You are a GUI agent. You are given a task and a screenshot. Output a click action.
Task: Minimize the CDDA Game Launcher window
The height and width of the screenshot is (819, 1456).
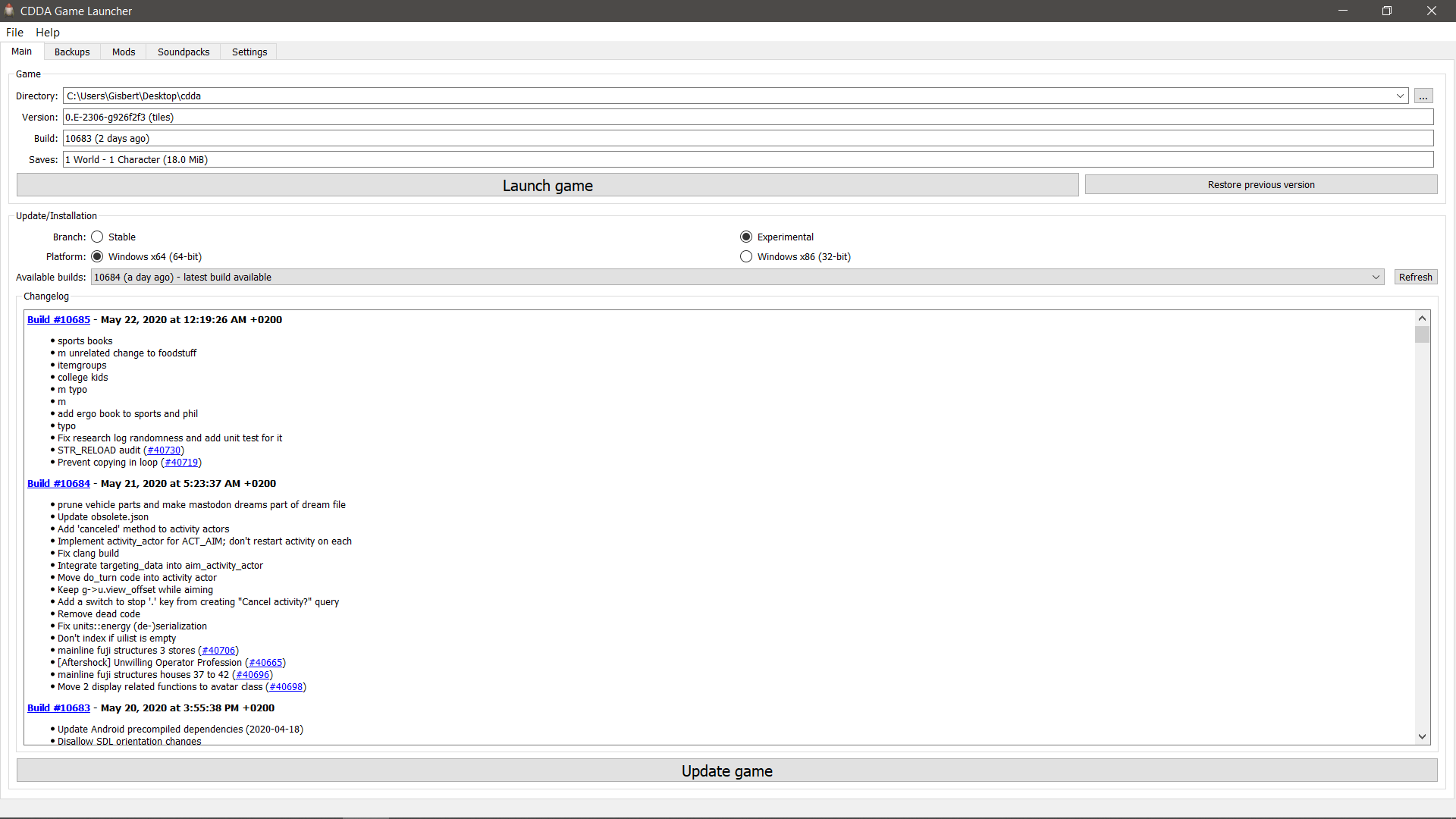click(x=1343, y=11)
